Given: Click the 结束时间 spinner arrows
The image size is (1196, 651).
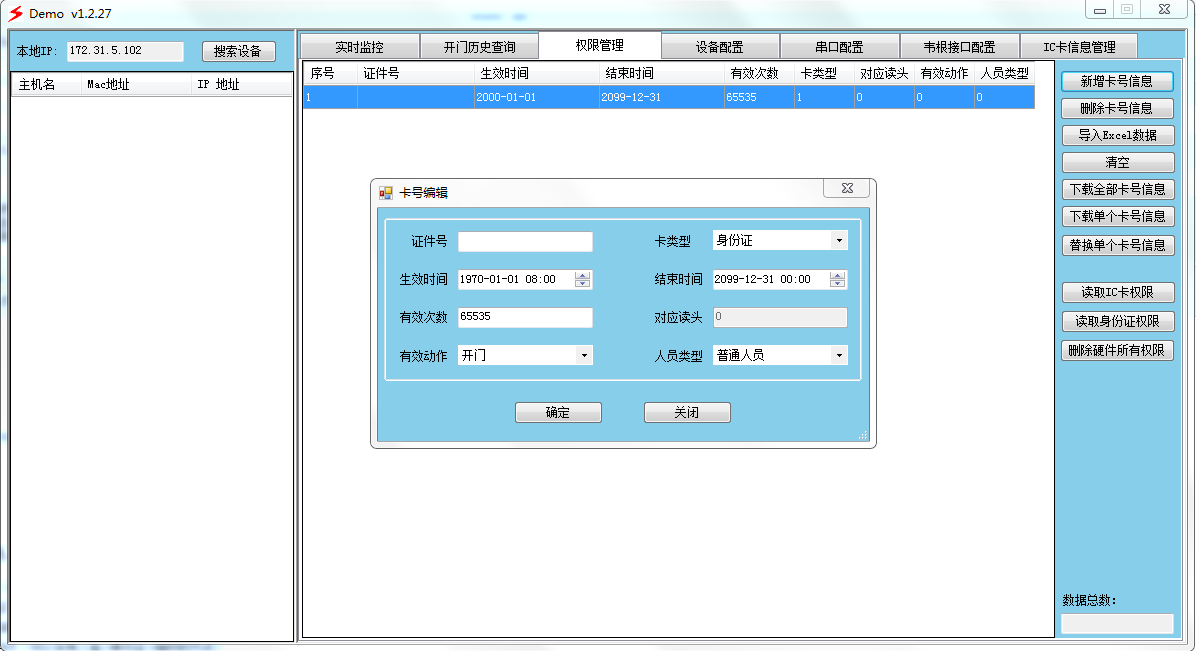Looking at the screenshot, I should click(x=838, y=280).
